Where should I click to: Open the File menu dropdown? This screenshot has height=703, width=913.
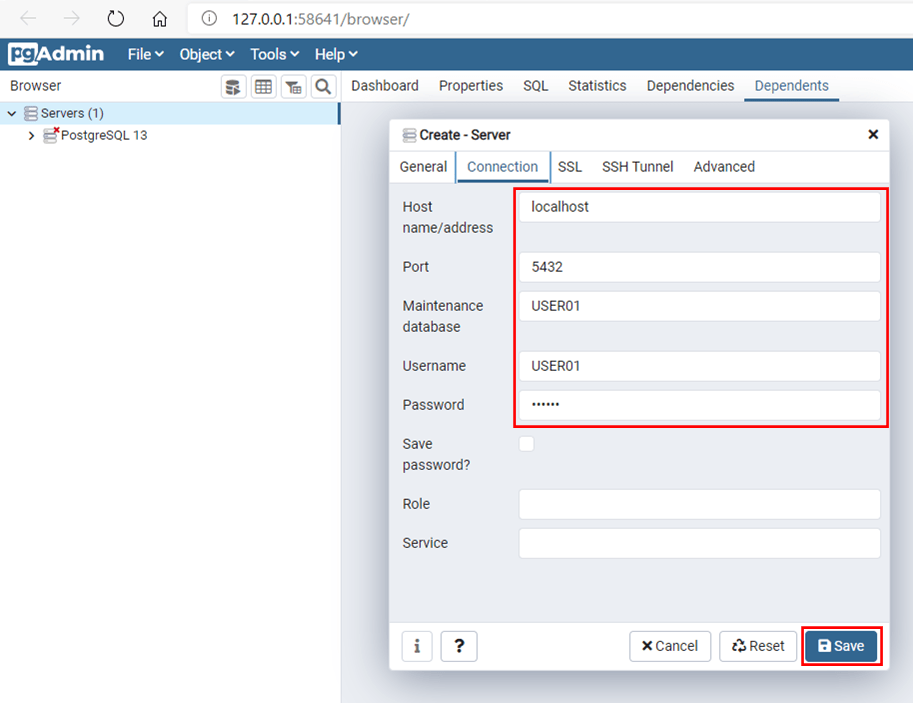tap(145, 54)
